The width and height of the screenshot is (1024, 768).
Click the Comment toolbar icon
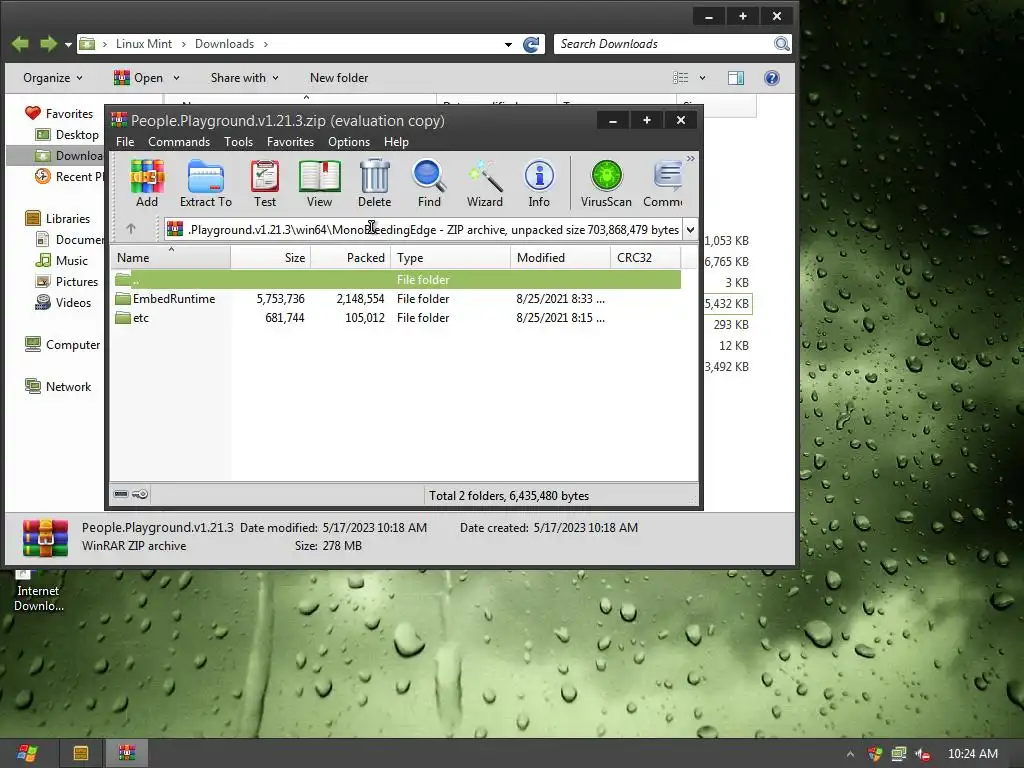coord(663,184)
